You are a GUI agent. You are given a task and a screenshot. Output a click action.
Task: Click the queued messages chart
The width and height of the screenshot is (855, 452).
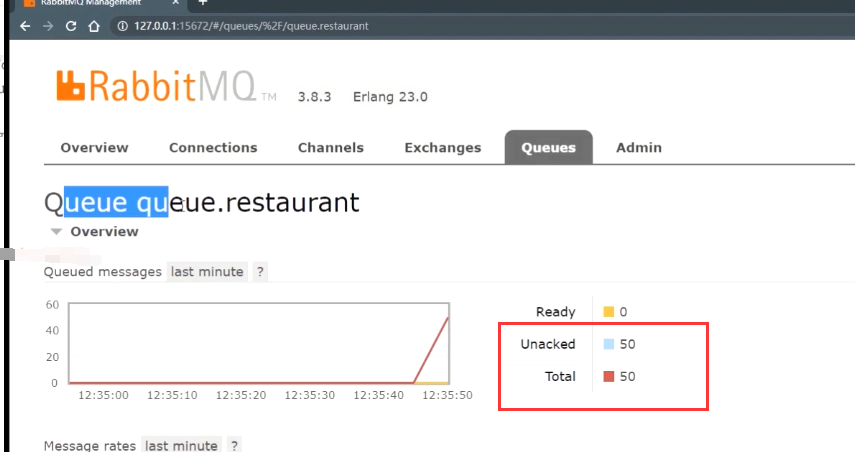point(258,343)
